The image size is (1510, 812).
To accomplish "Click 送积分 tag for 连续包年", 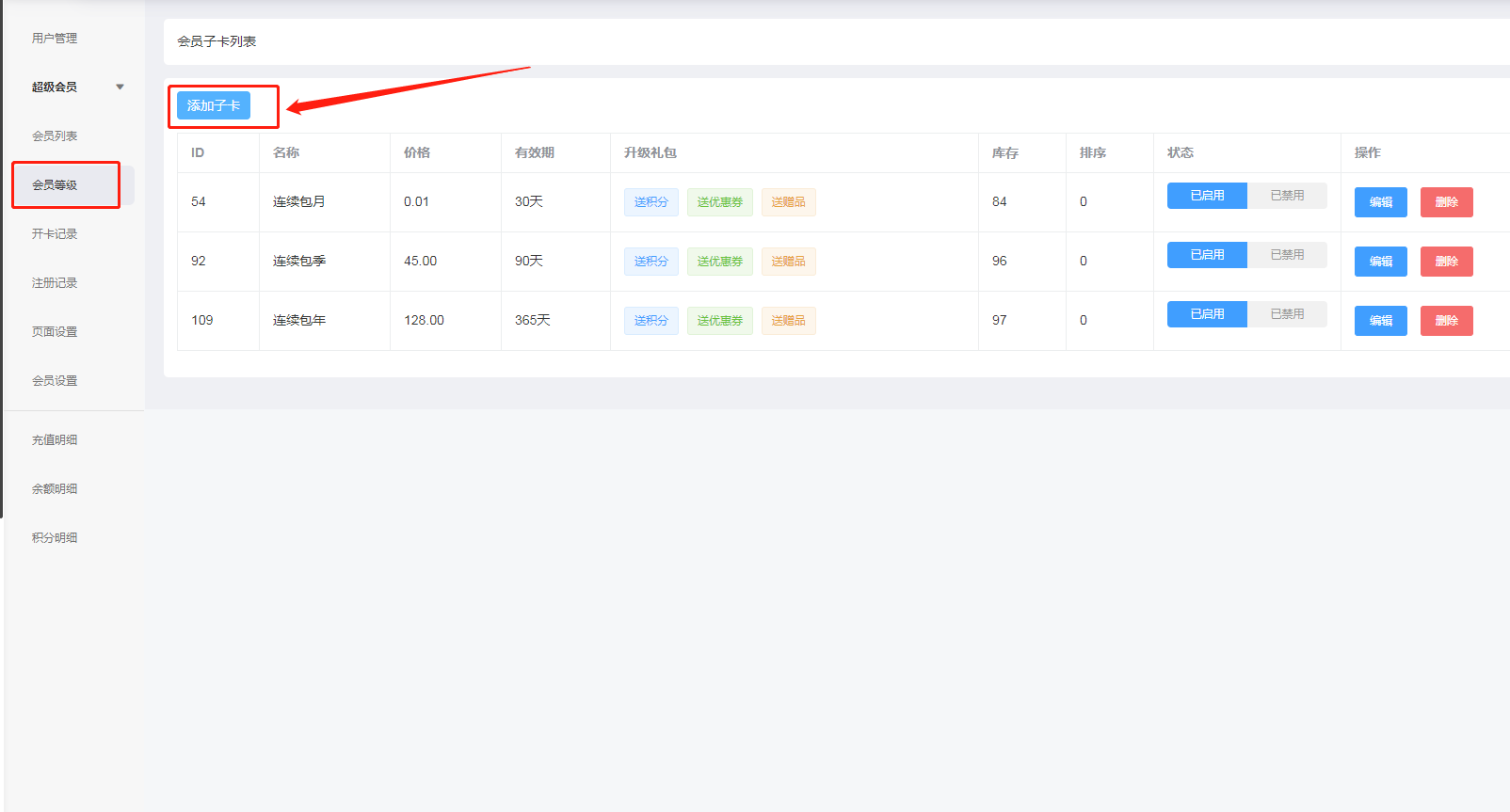I will pos(651,321).
